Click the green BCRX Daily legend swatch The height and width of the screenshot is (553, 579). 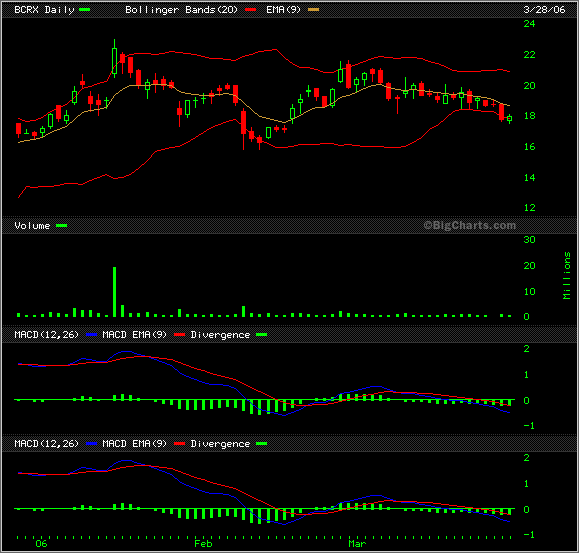click(85, 10)
